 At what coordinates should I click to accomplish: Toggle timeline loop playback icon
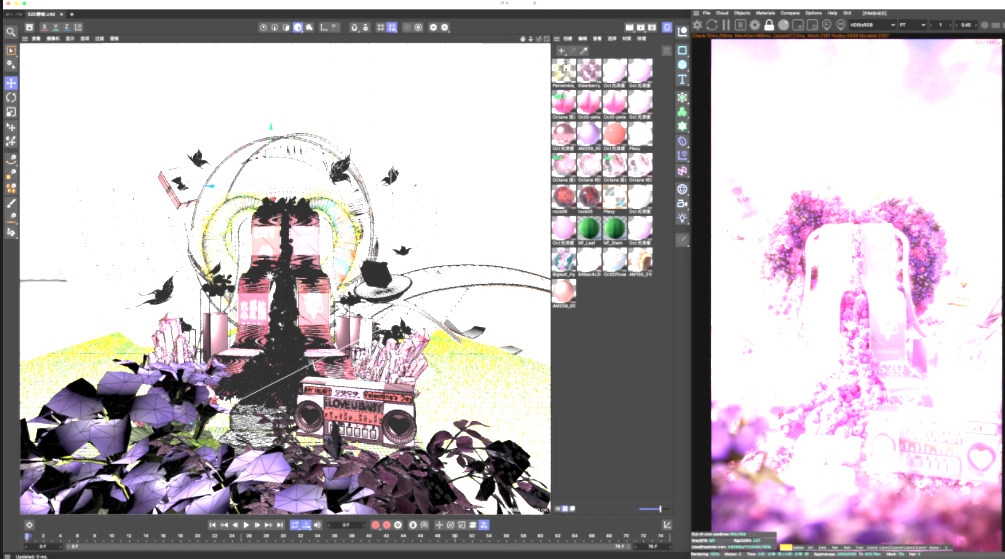coord(295,525)
